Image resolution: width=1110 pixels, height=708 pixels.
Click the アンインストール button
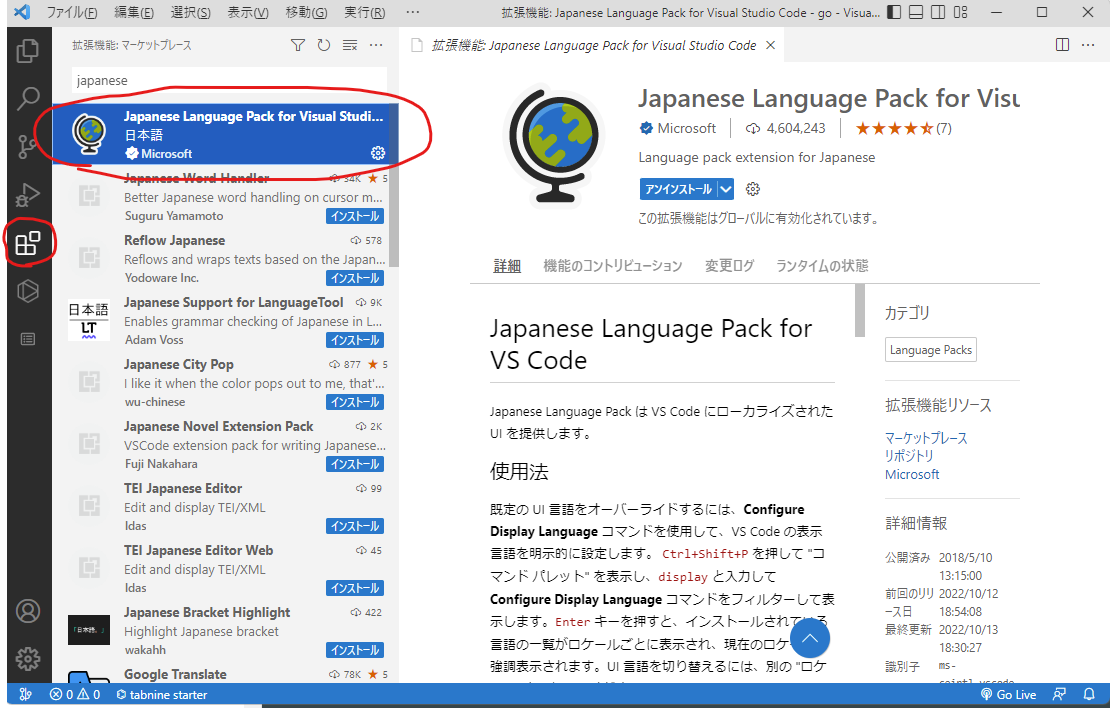point(679,189)
